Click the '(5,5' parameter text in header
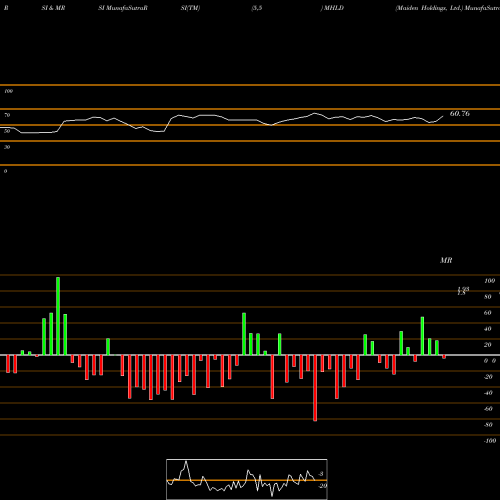The height and width of the screenshot is (500, 500). click(257, 8)
